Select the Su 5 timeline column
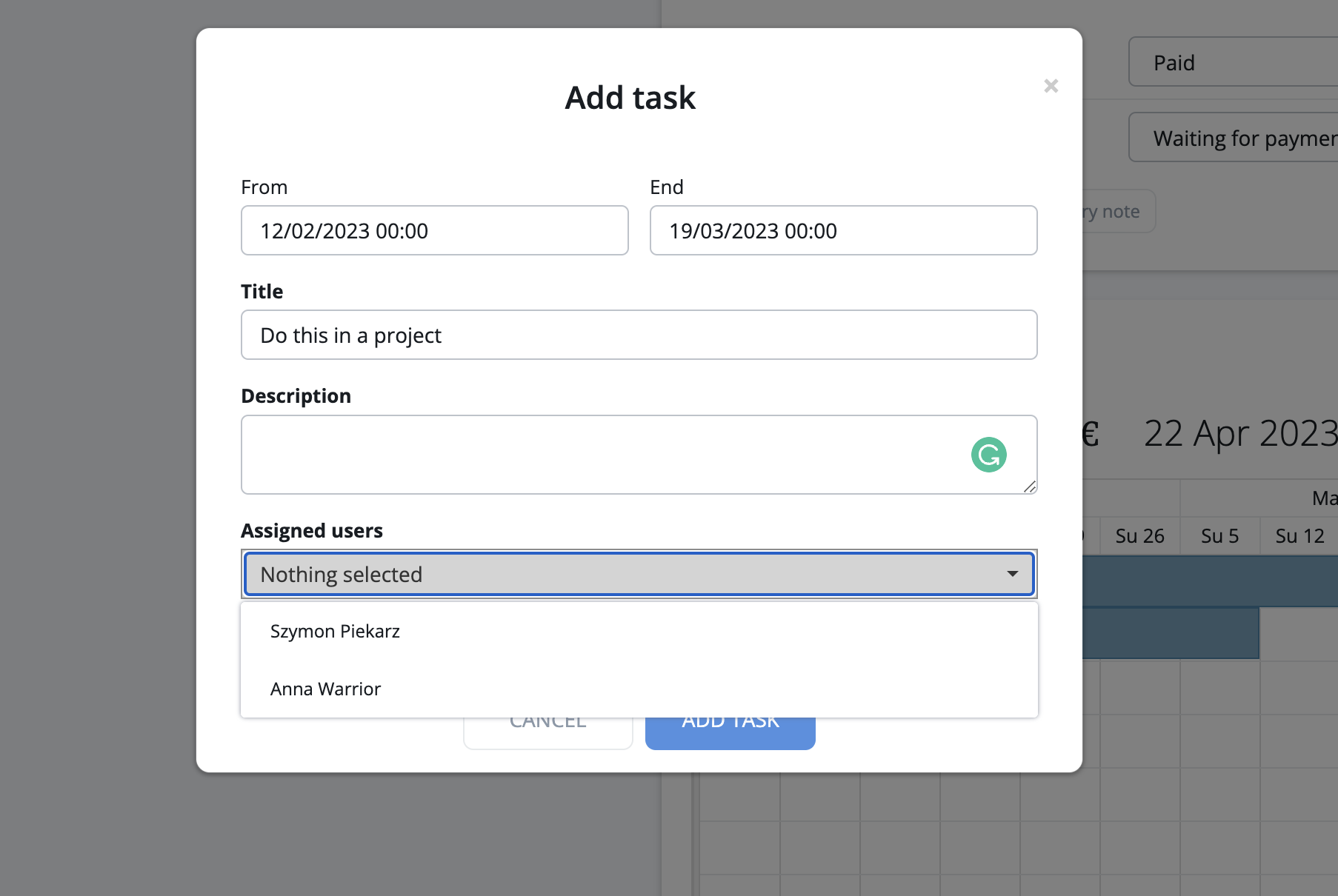 (x=1219, y=536)
